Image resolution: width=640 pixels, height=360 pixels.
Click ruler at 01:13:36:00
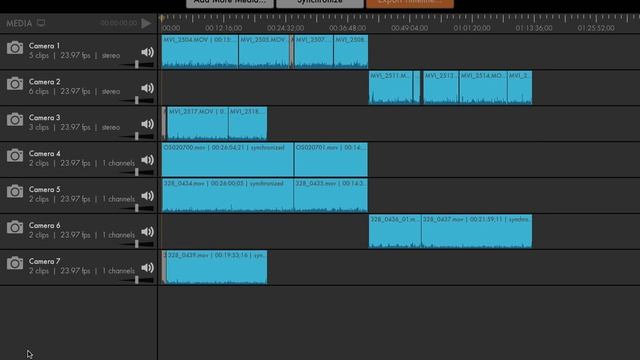click(534, 28)
